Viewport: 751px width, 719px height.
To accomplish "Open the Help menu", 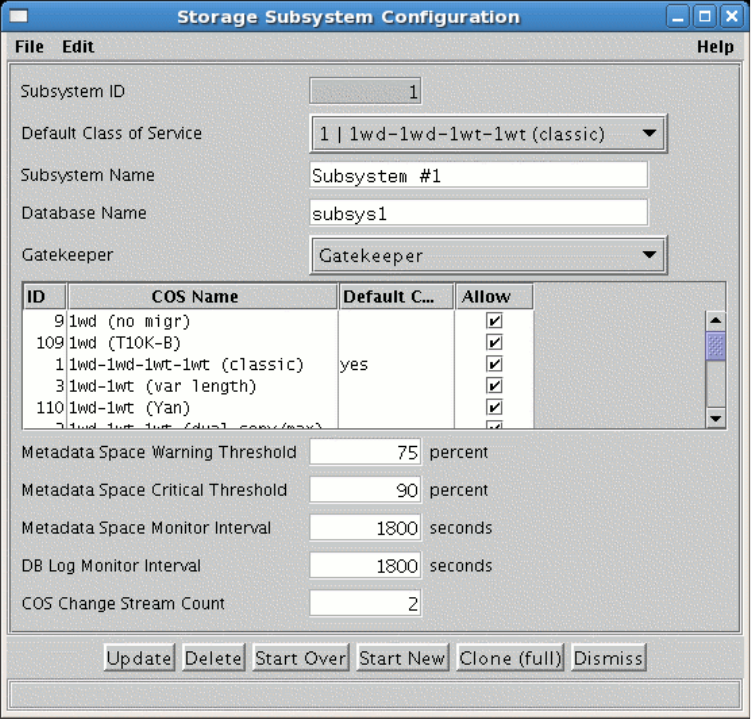I will [x=714, y=47].
